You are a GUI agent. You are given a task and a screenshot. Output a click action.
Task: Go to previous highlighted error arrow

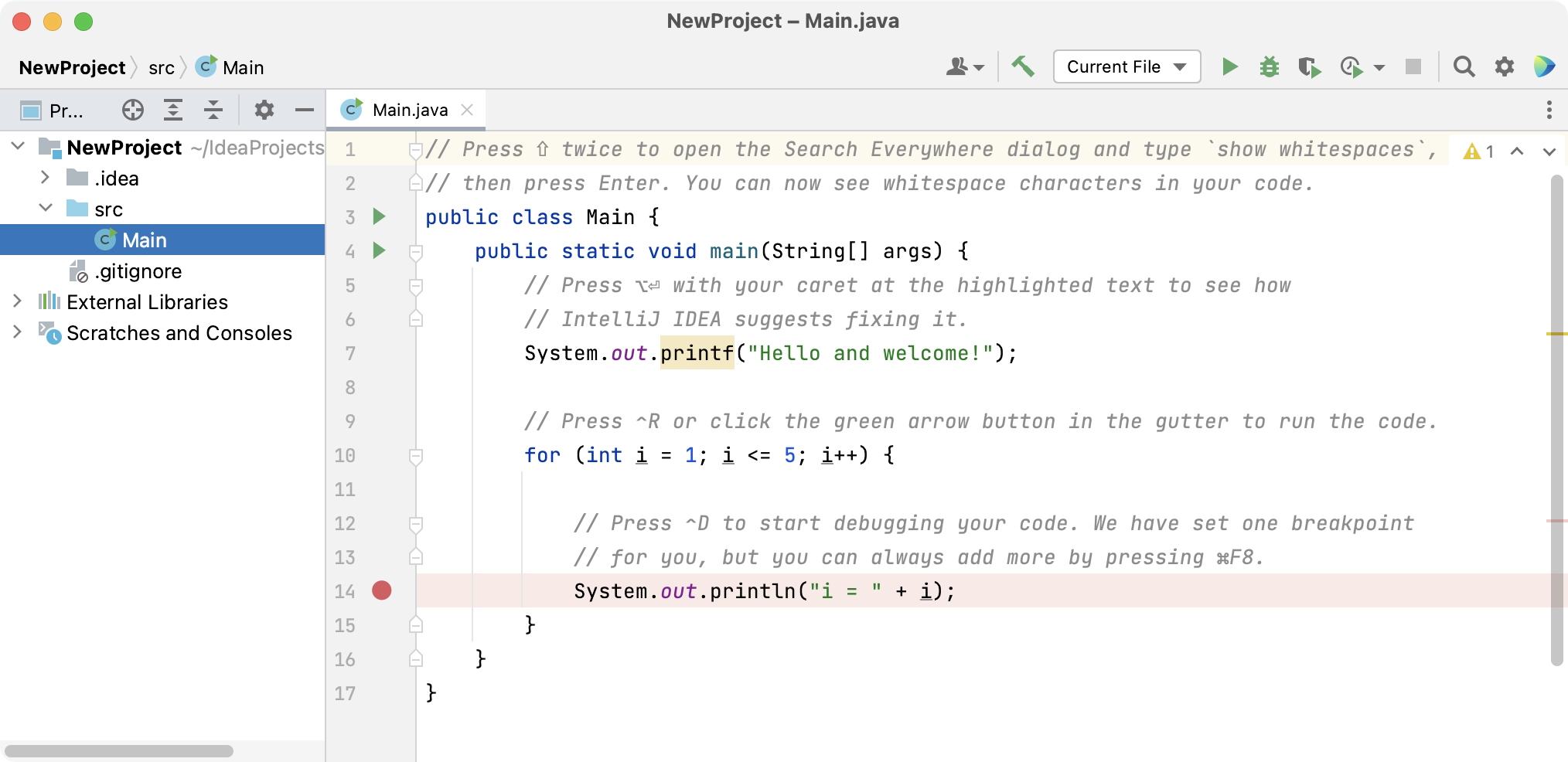1517,151
